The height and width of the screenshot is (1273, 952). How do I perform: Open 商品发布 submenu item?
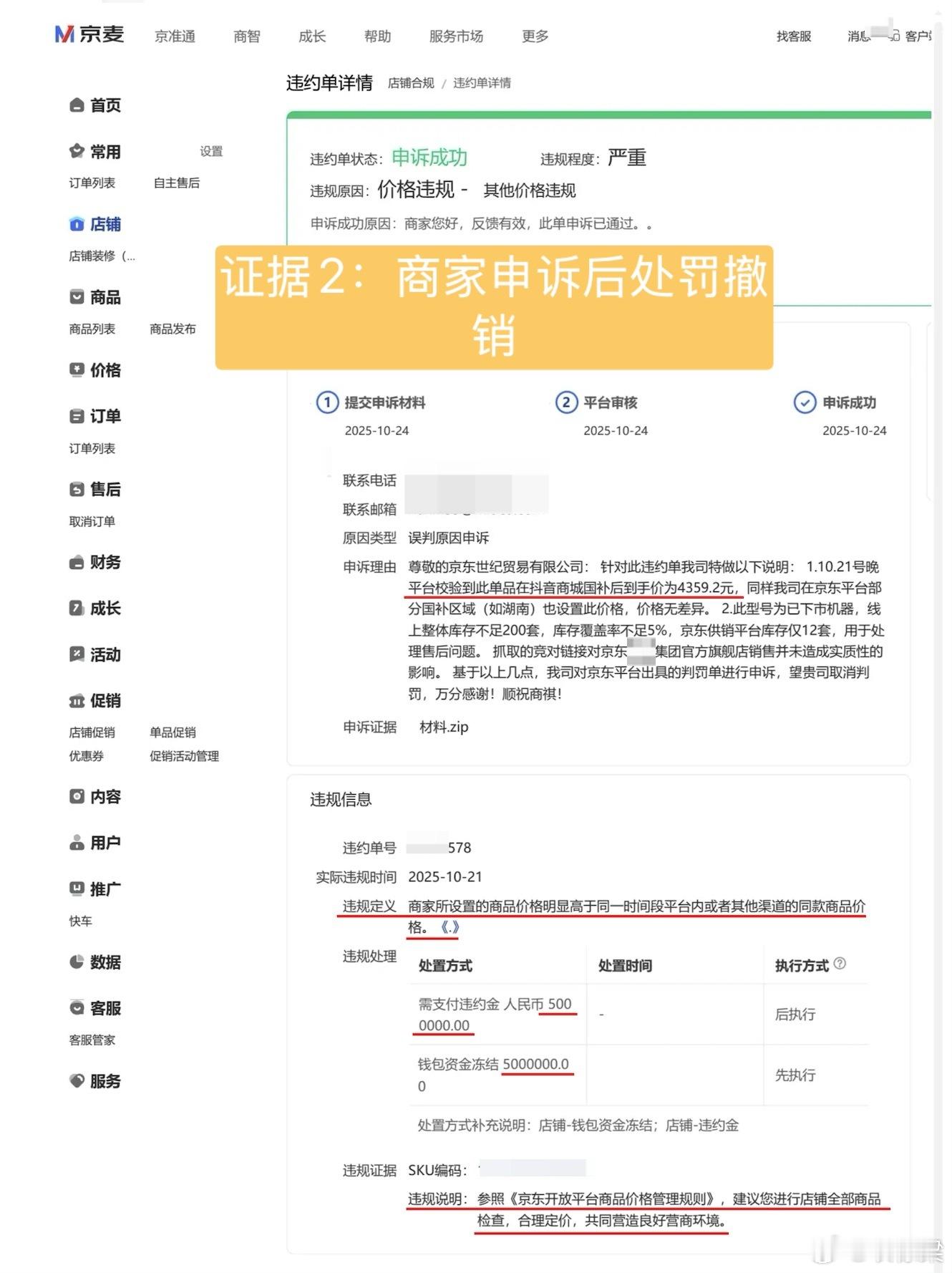click(x=173, y=329)
